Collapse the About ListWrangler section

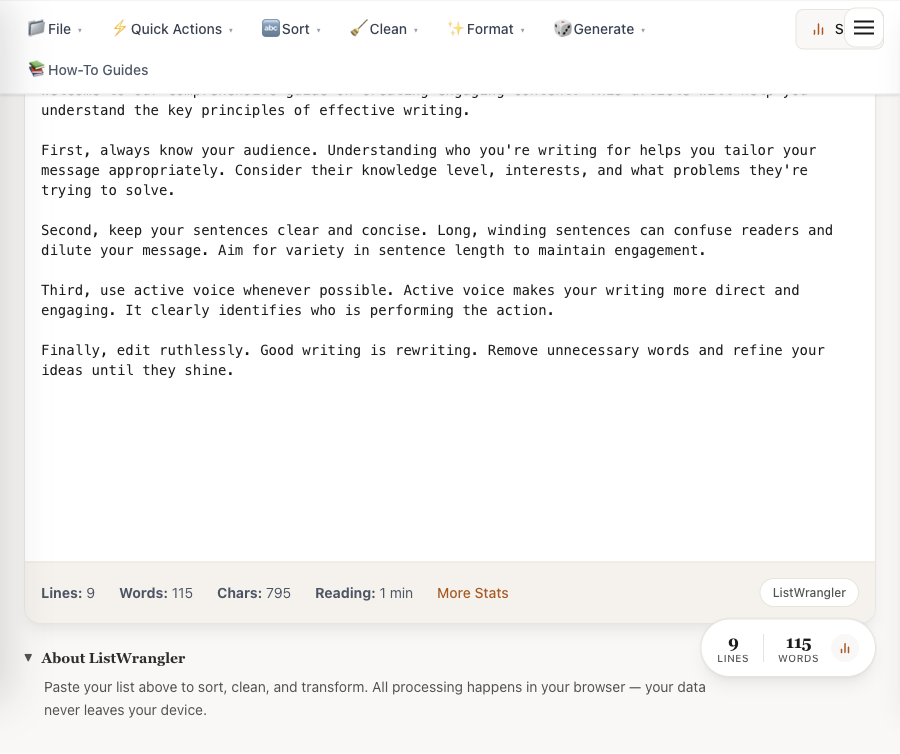click(28, 658)
